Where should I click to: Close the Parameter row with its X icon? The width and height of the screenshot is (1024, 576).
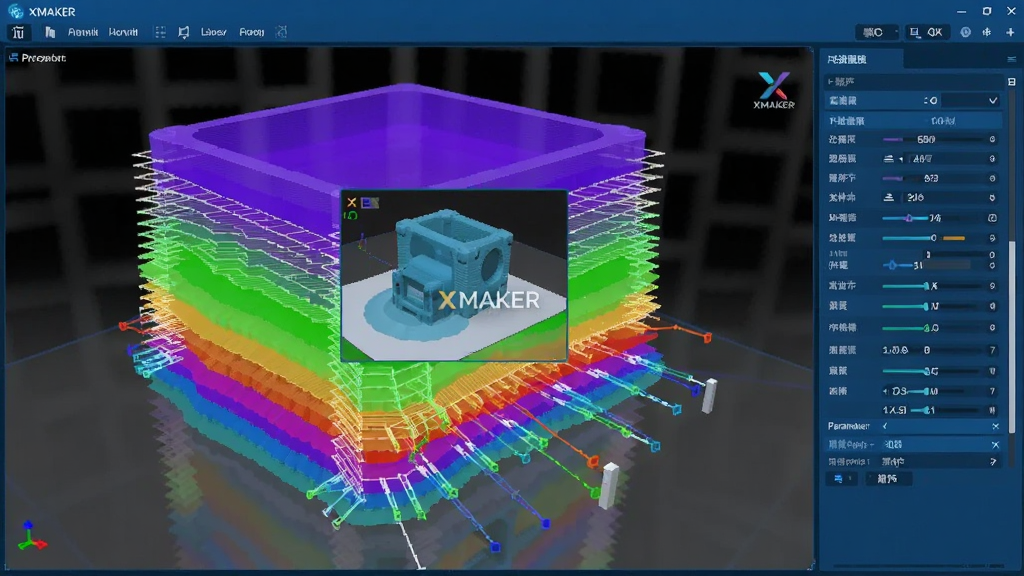coord(995,426)
